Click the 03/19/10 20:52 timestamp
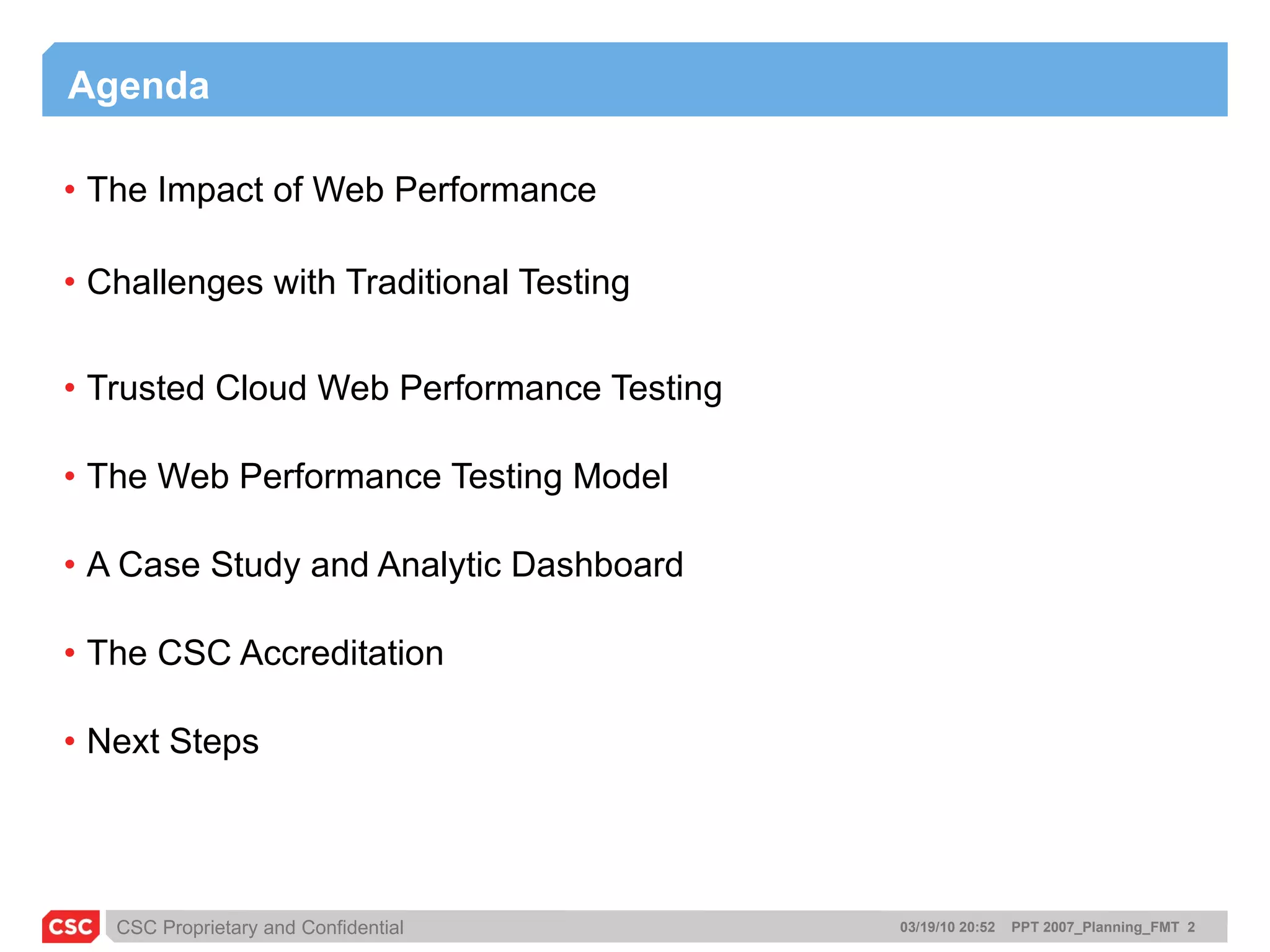 [947, 927]
